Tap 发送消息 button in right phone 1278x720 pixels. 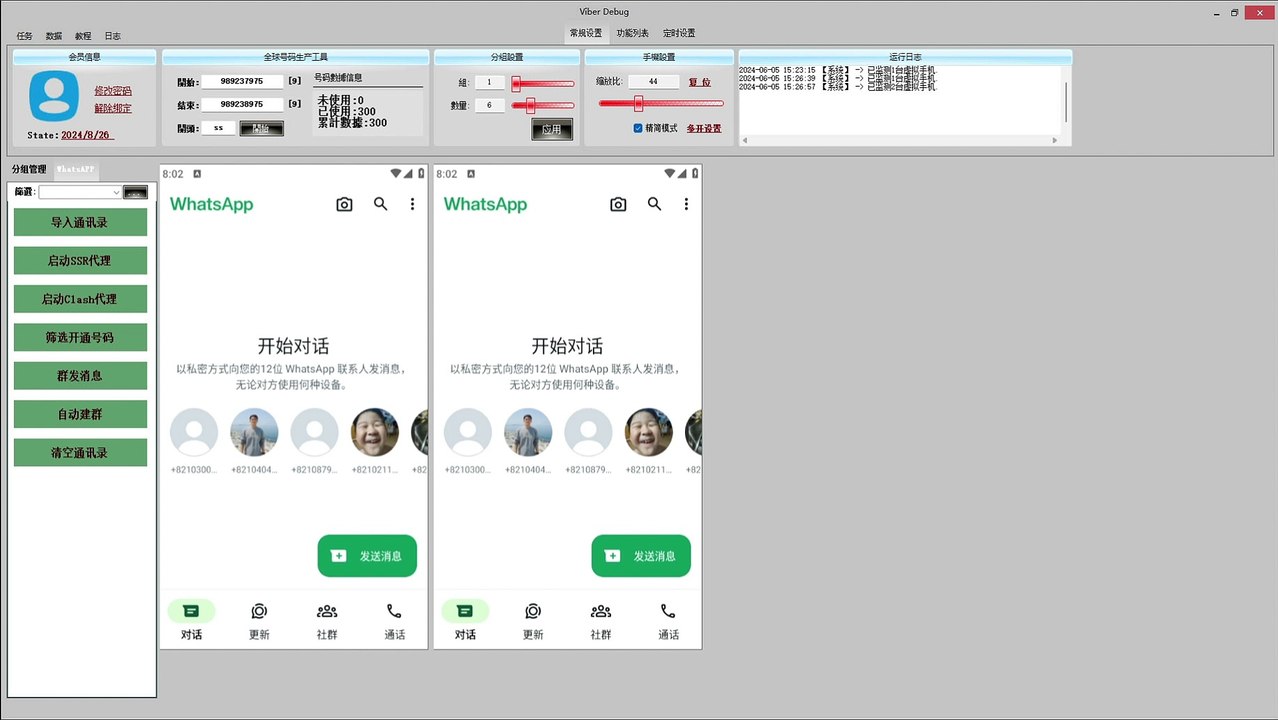click(641, 556)
